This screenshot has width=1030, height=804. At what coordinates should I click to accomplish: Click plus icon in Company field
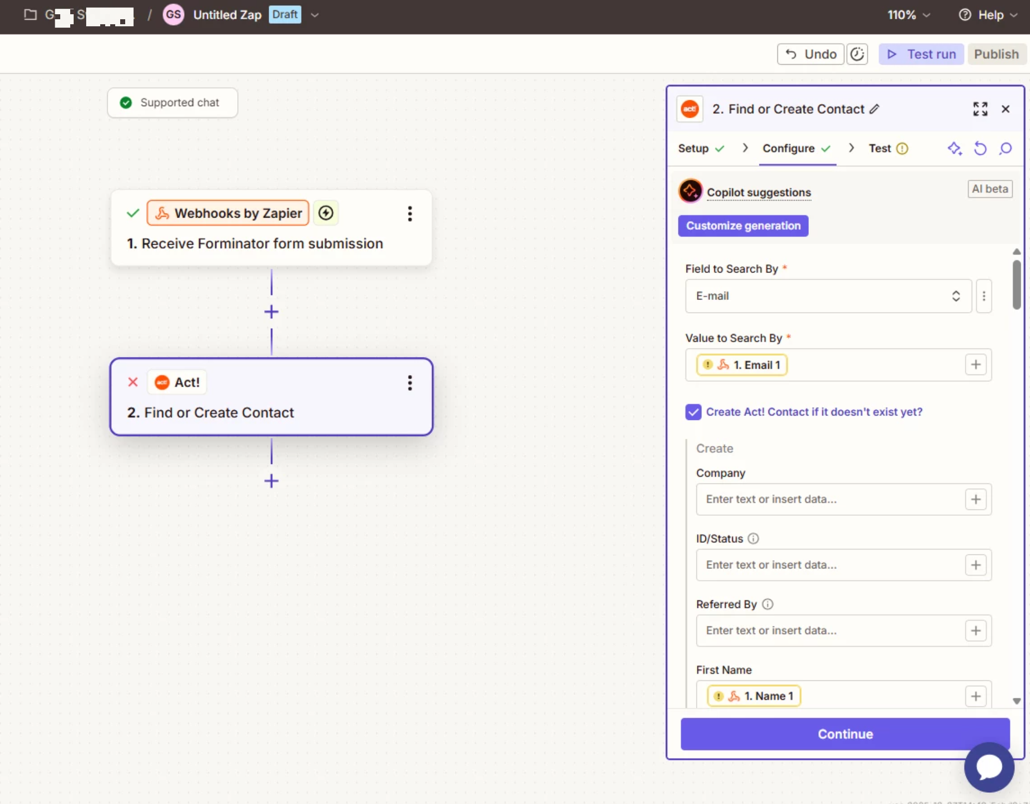pos(975,499)
